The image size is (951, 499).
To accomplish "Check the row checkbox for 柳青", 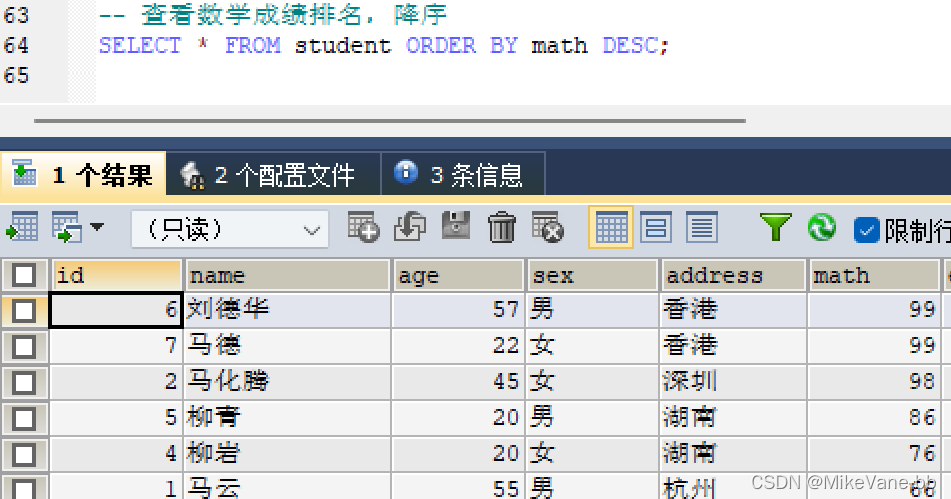I will pos(24,418).
